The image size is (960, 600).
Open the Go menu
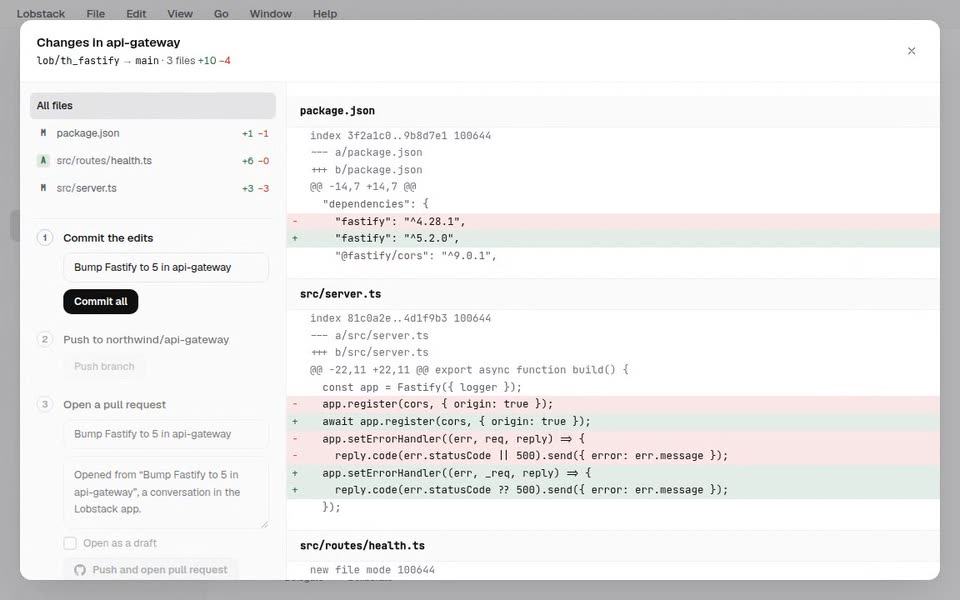[221, 13]
